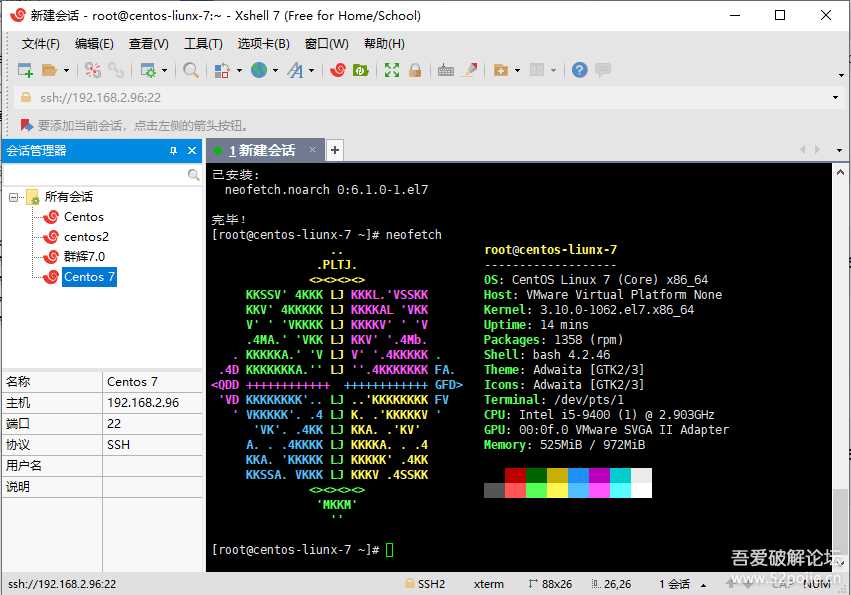Image resolution: width=851 pixels, height=595 pixels.
Task: Expand dropdown beside folder-with-plus icon
Action: tap(517, 70)
